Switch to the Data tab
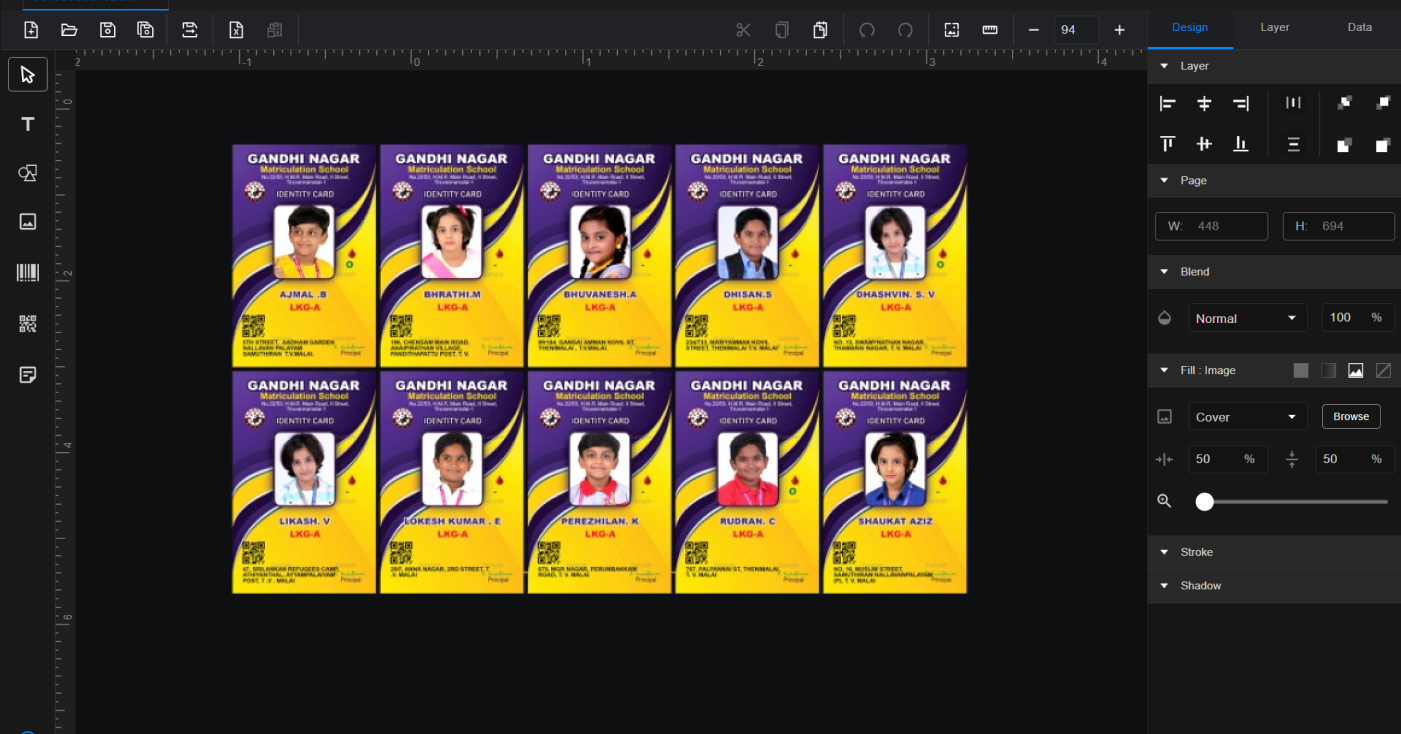 1359,27
